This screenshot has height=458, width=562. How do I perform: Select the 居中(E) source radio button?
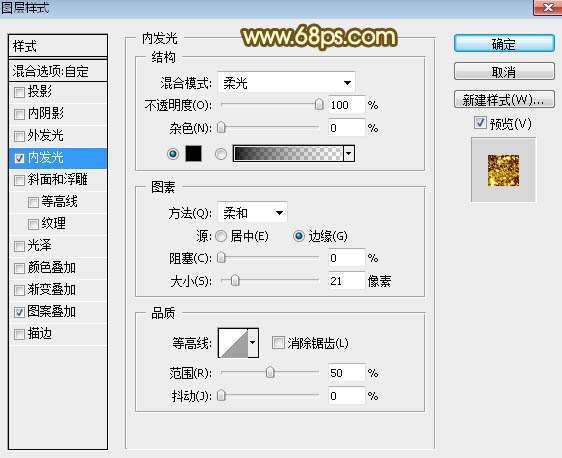(x=221, y=236)
